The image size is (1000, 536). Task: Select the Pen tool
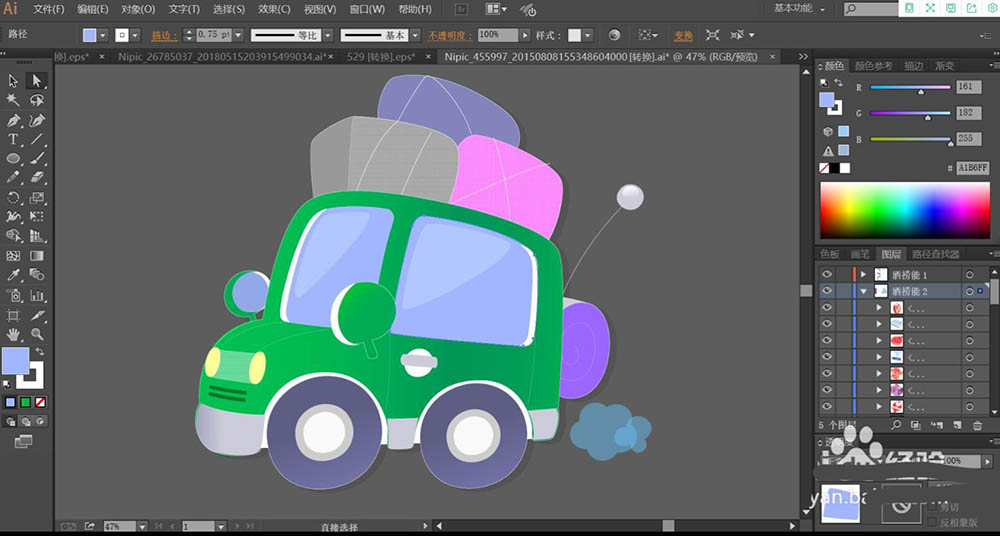click(13, 120)
